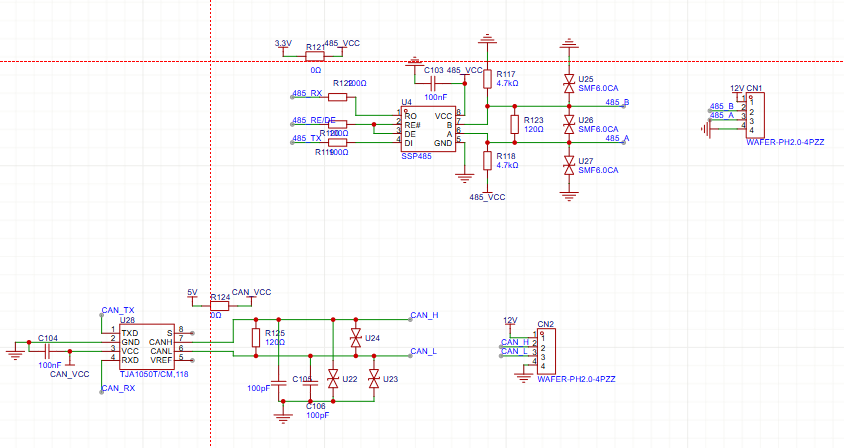Viewport: 844px width, 448px height.
Task: Select TVS diode U26 symbol
Action: pos(569,124)
